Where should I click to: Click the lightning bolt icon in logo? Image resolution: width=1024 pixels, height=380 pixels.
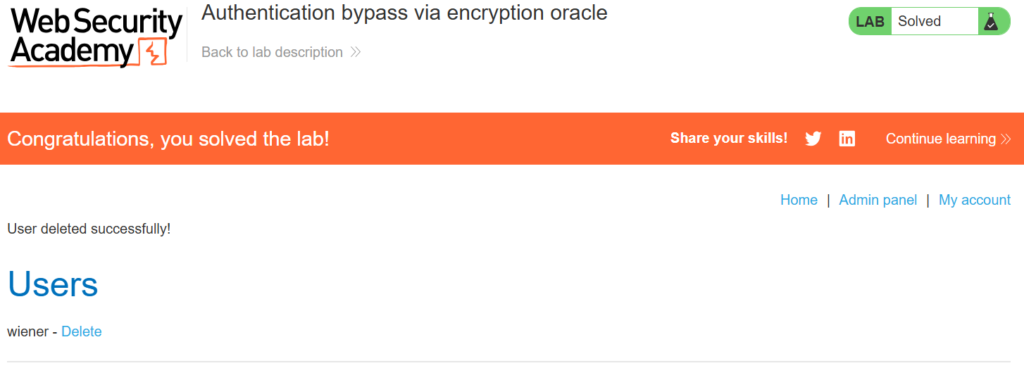[154, 53]
